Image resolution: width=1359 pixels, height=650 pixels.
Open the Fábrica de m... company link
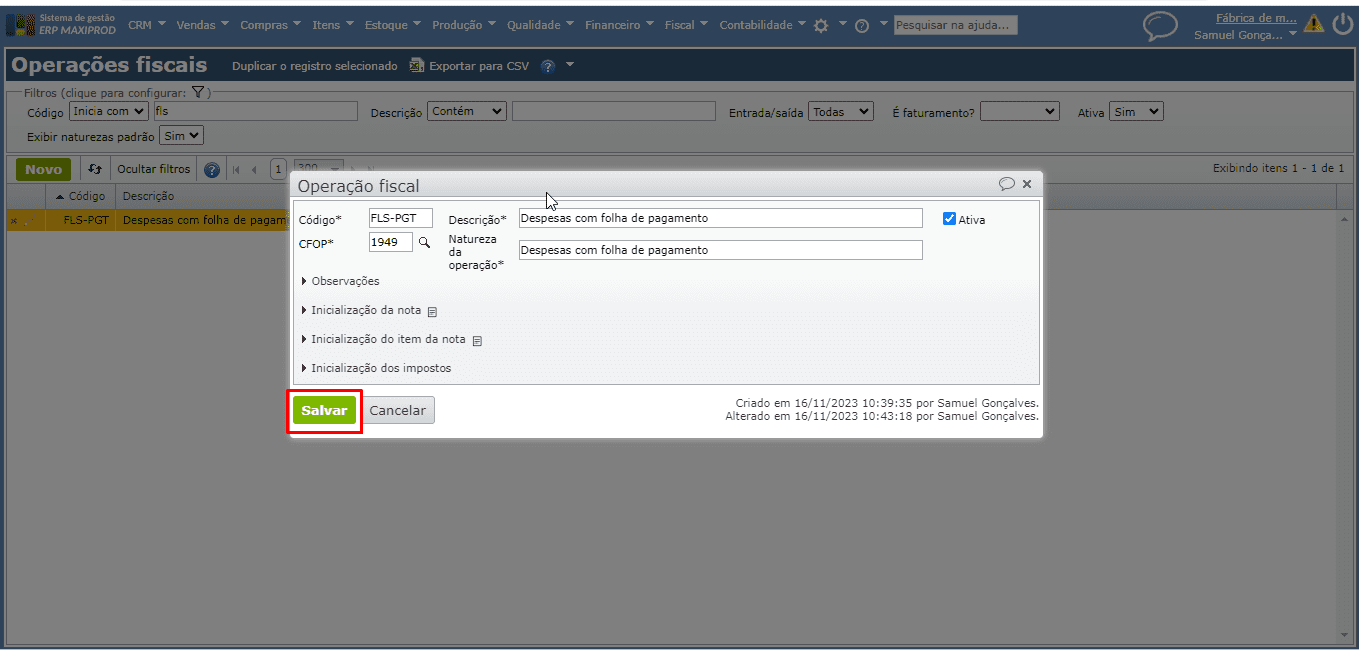click(x=1256, y=17)
